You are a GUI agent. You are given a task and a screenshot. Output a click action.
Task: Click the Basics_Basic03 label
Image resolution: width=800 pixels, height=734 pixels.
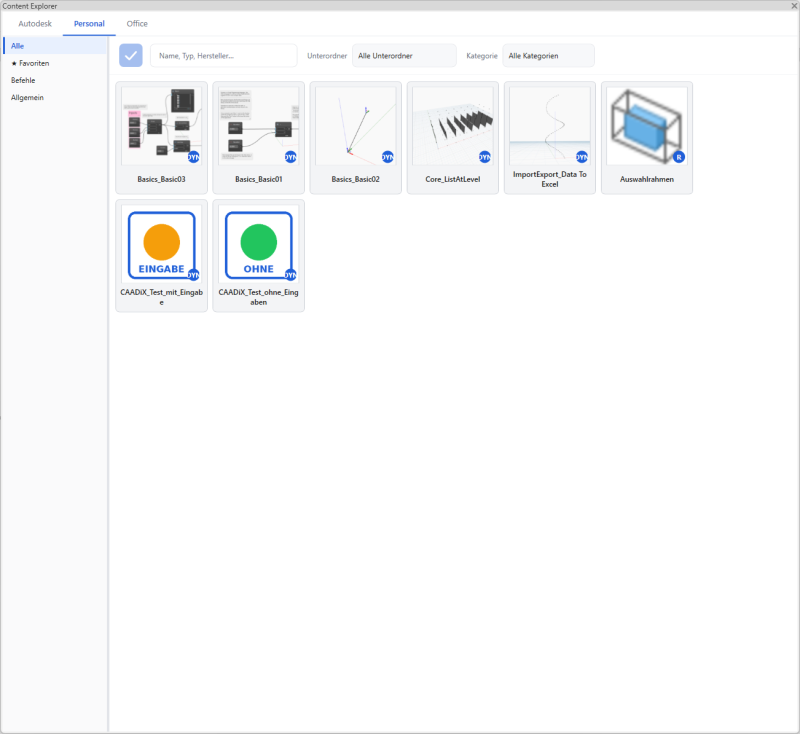point(161,179)
